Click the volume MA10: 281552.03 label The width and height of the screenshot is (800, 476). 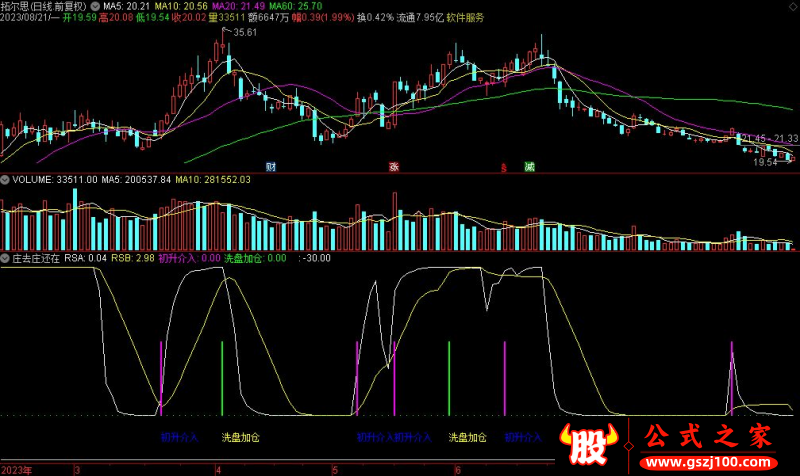pos(213,180)
